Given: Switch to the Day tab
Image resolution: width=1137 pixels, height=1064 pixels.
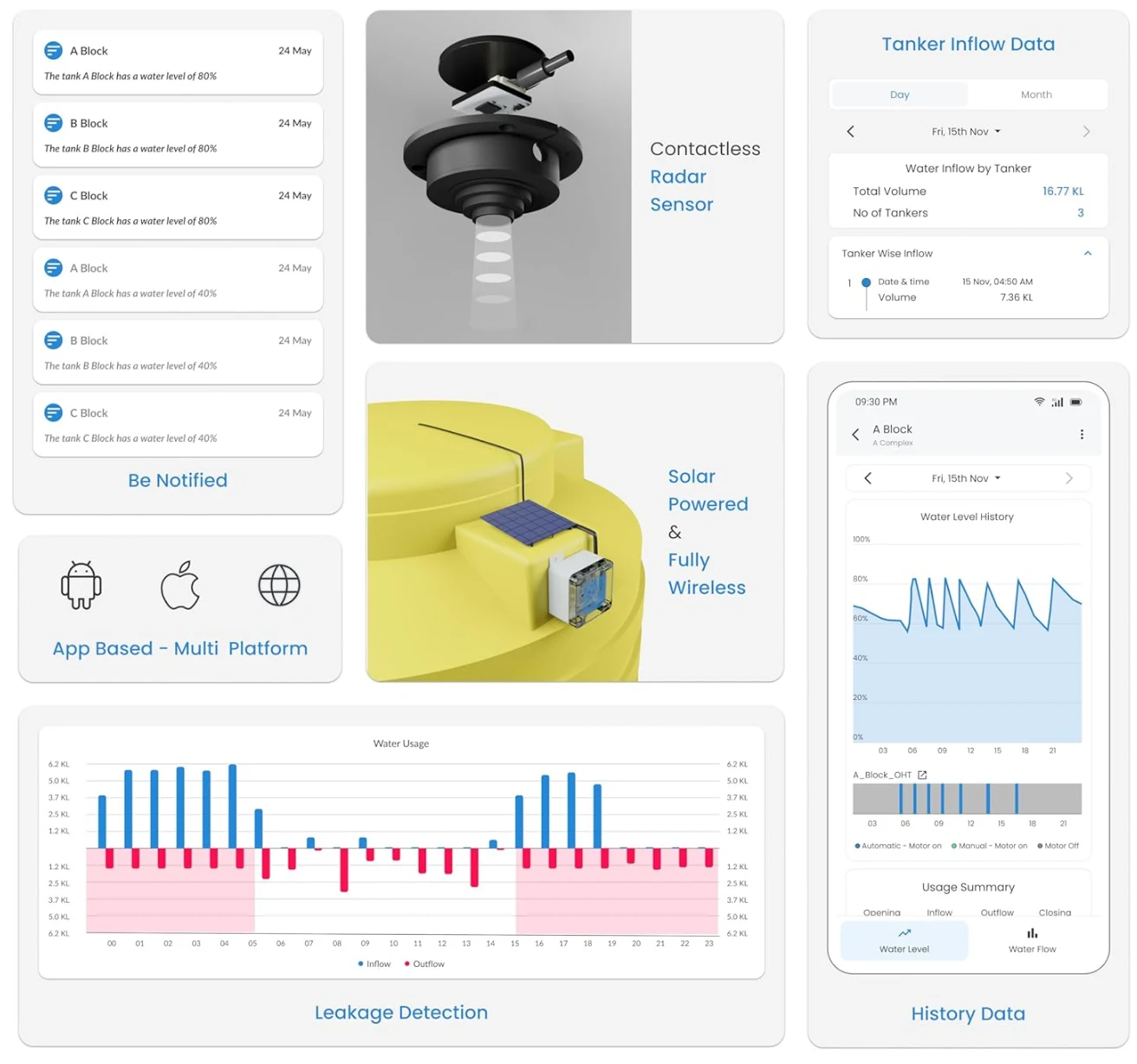Looking at the screenshot, I should [900, 94].
